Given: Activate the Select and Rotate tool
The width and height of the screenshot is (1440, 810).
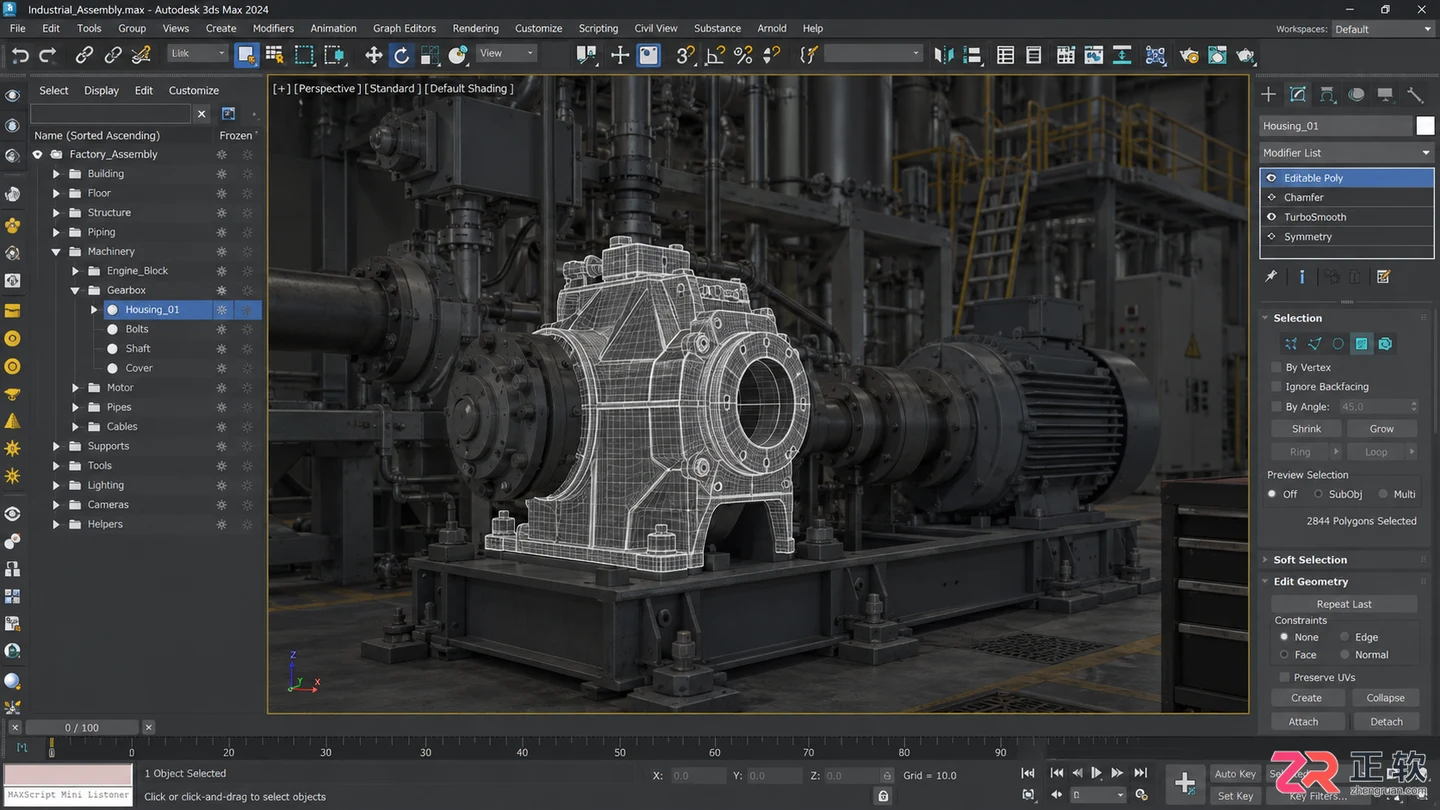Looking at the screenshot, I should click(x=402, y=55).
